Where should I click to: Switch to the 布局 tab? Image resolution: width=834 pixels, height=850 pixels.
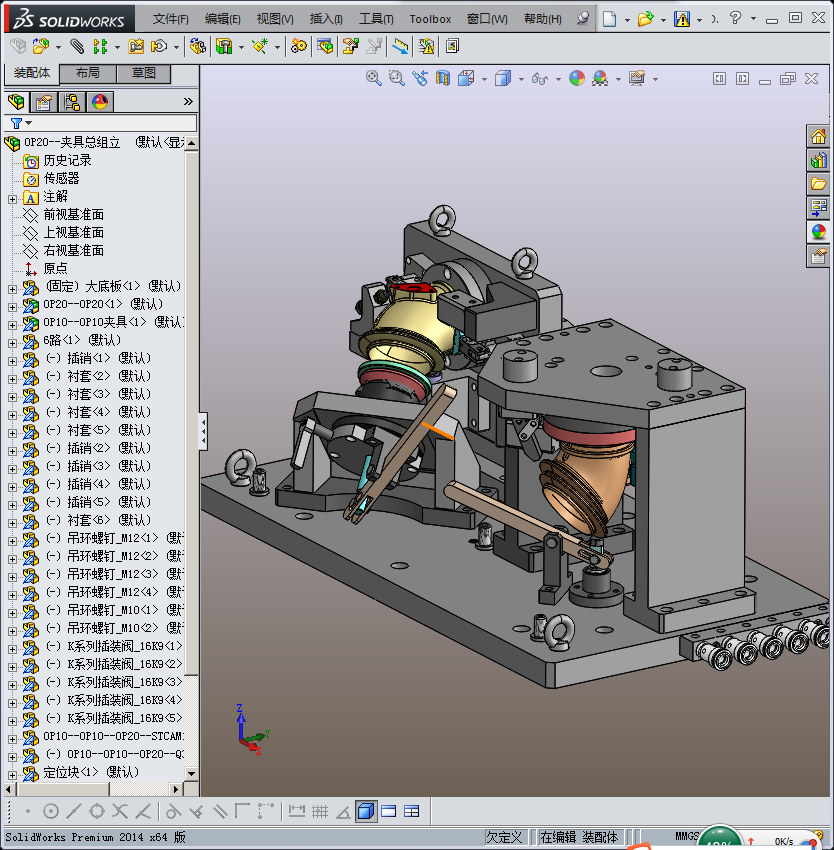pos(87,73)
